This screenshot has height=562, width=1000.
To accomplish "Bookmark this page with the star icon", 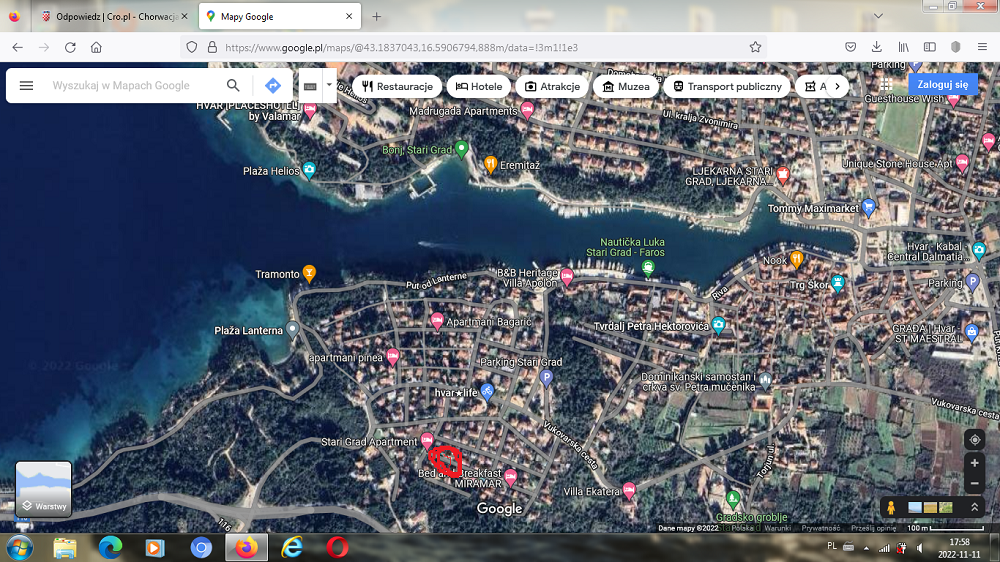I will 755,47.
